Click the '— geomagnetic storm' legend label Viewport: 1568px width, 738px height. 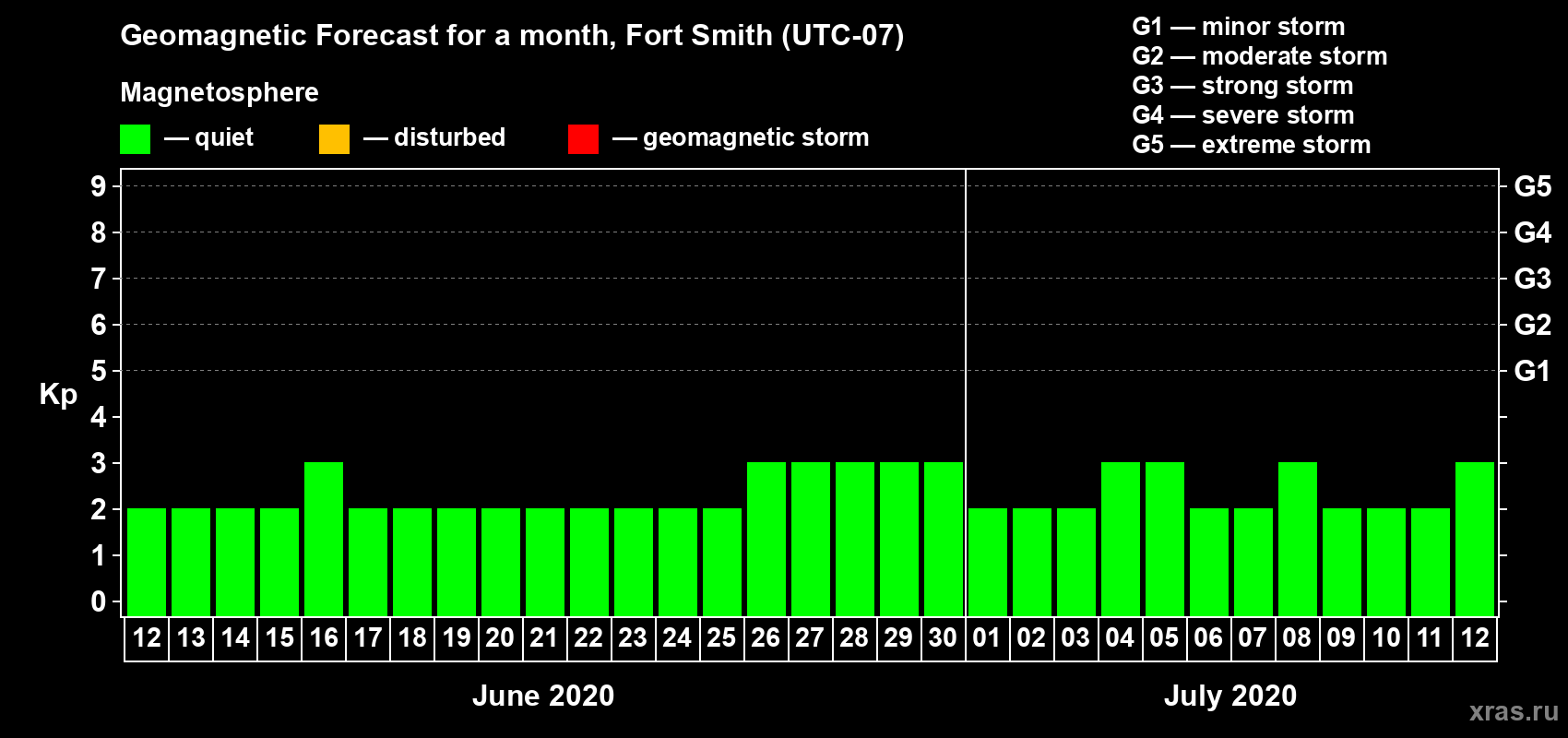pos(741,137)
